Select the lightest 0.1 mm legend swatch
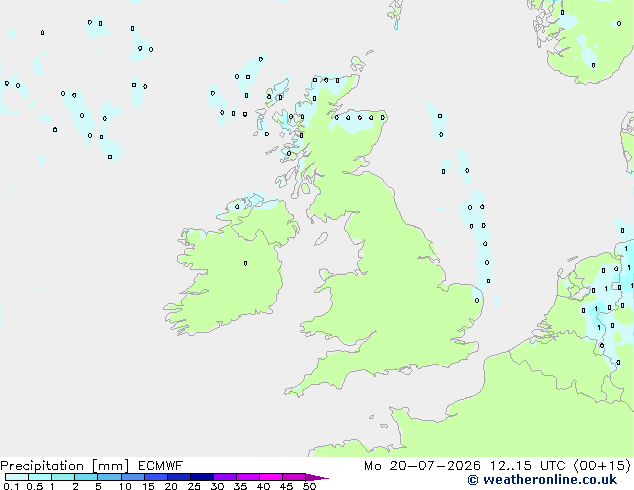The width and height of the screenshot is (634, 490). (x=17, y=477)
